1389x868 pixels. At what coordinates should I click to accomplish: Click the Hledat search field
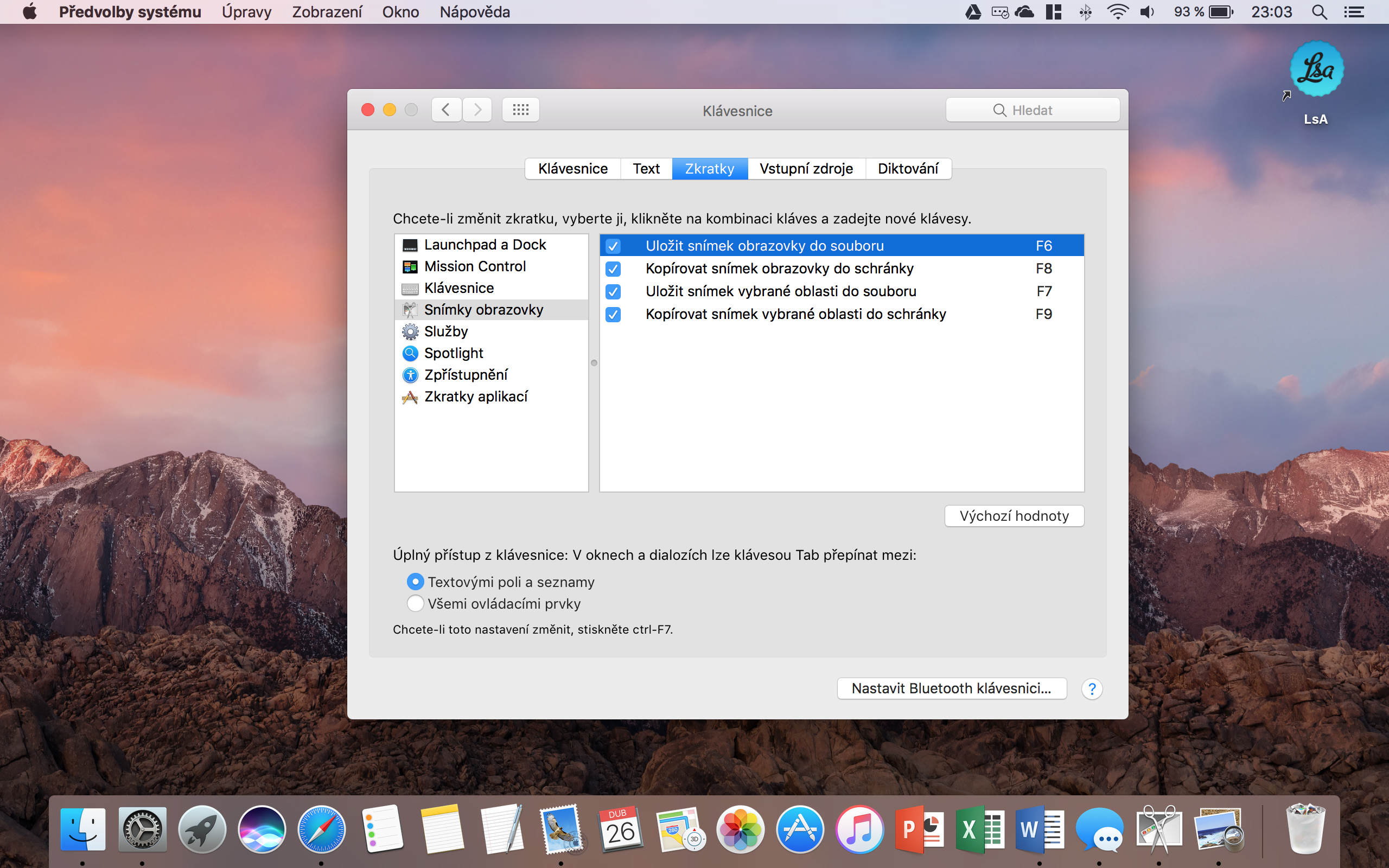click(1033, 109)
